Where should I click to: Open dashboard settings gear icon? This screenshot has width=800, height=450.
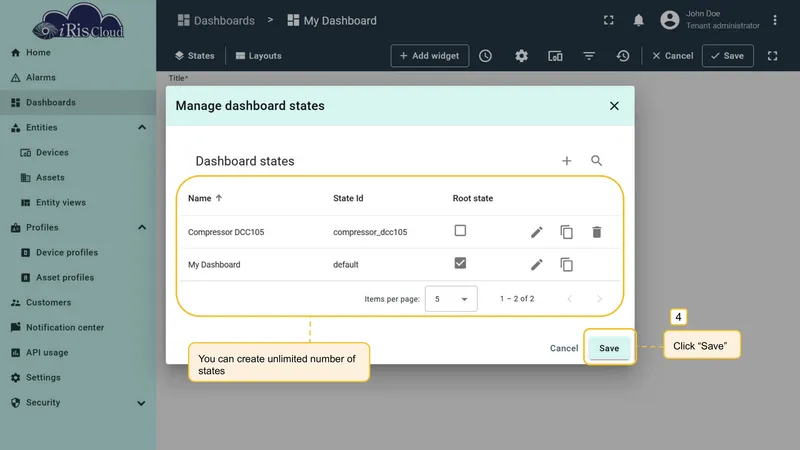pos(521,56)
